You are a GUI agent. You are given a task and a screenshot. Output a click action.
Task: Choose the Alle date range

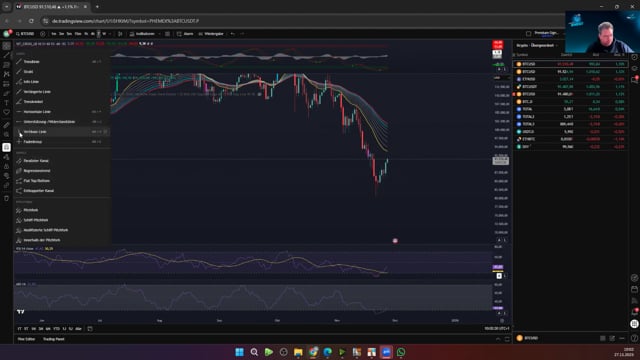78,329
